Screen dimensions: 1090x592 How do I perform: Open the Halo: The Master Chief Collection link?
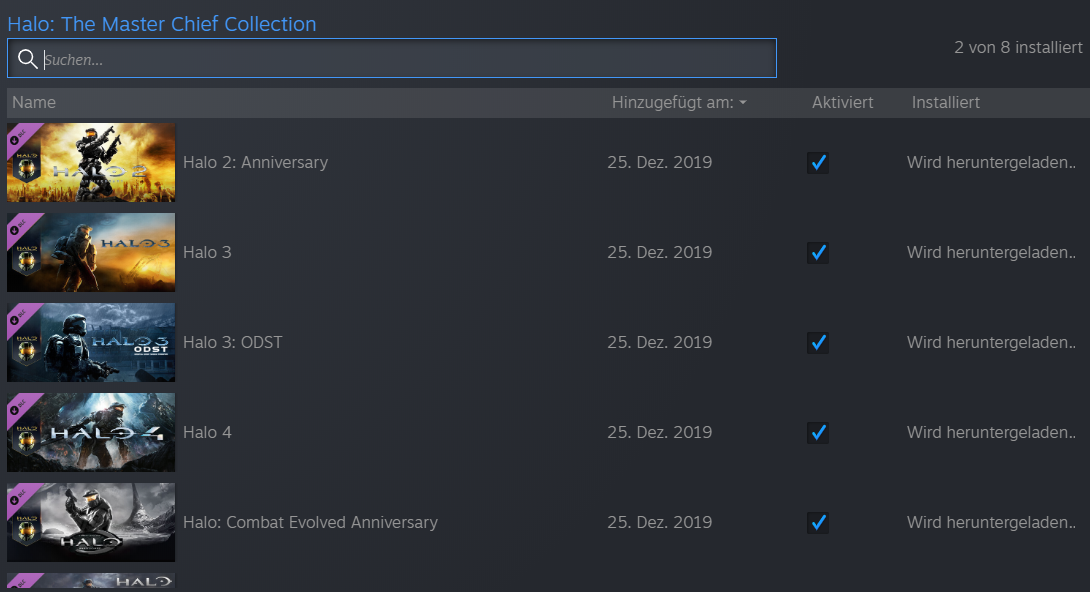162,24
